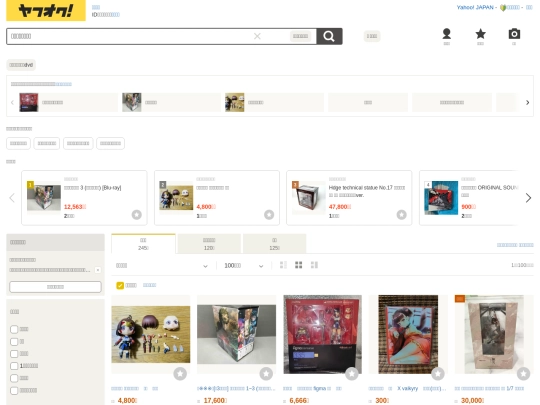Go back in ranking carousel with left chevron
The height and width of the screenshot is (405, 540).
12,198
